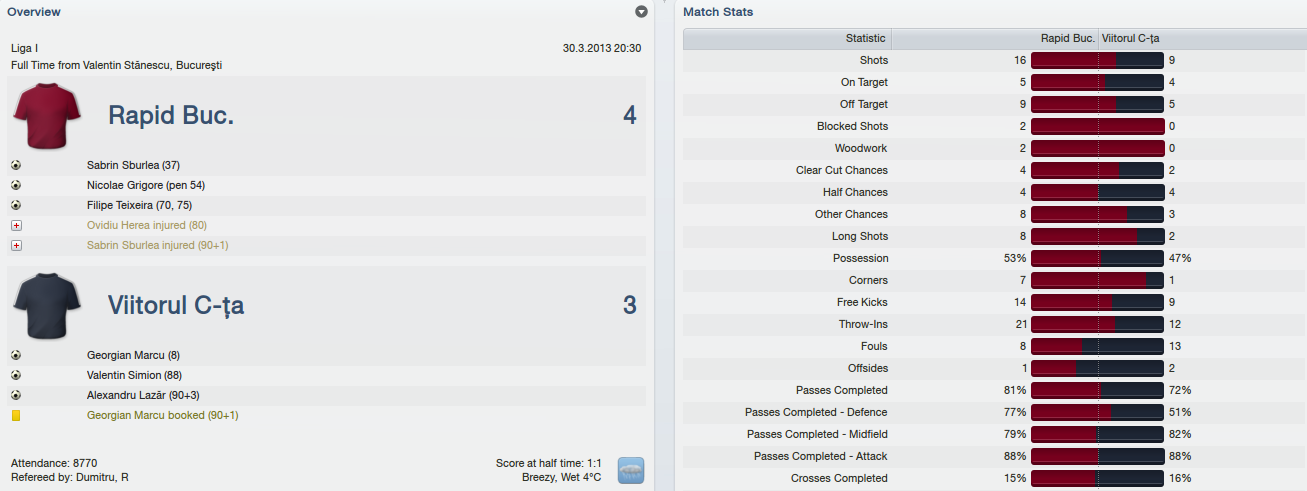Click the goal icon beside Alexandru Lazăr (90+3)
Viewport: 1307px width, 491px height.
(x=16, y=395)
